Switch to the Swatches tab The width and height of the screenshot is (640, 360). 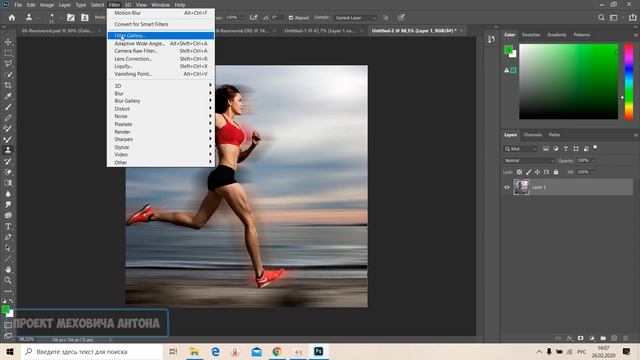531,35
